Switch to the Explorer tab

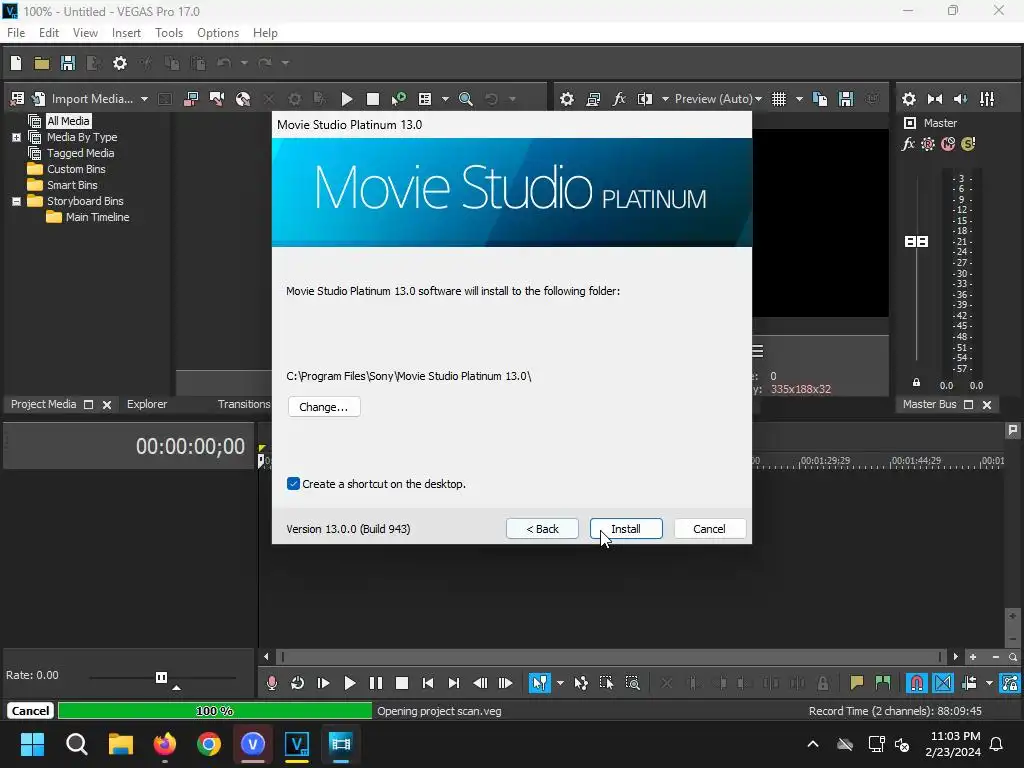pos(147,404)
